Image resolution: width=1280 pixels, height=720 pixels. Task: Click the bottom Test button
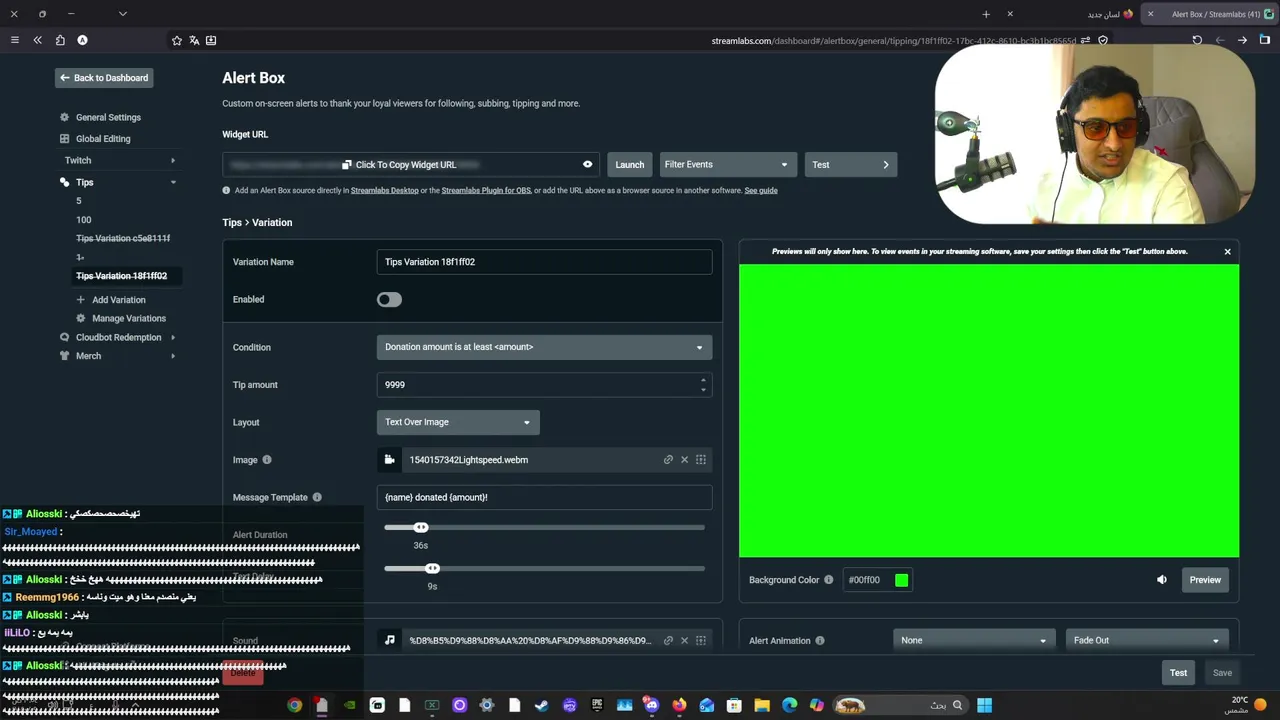tap(1179, 673)
